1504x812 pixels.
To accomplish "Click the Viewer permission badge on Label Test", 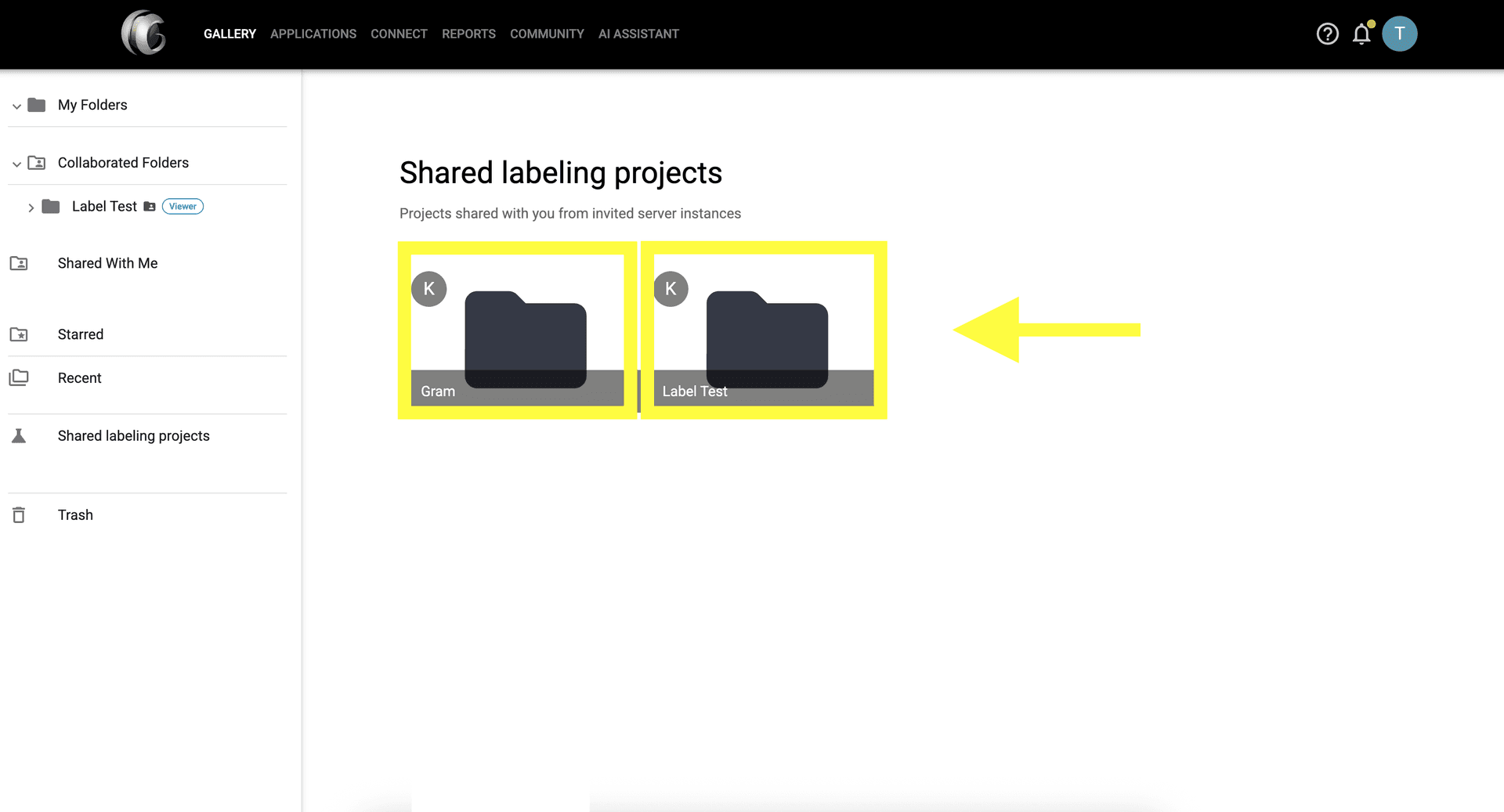I will click(x=182, y=206).
